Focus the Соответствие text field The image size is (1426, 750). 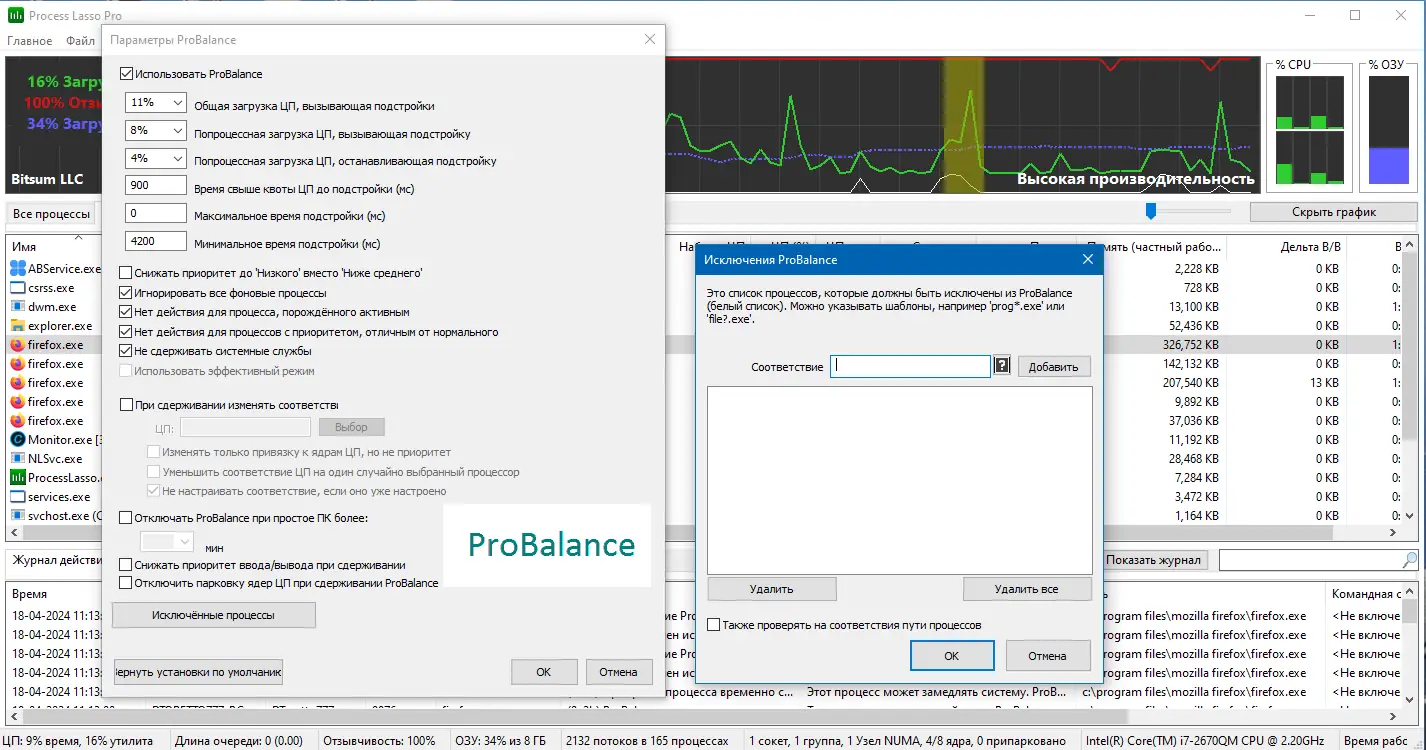910,366
